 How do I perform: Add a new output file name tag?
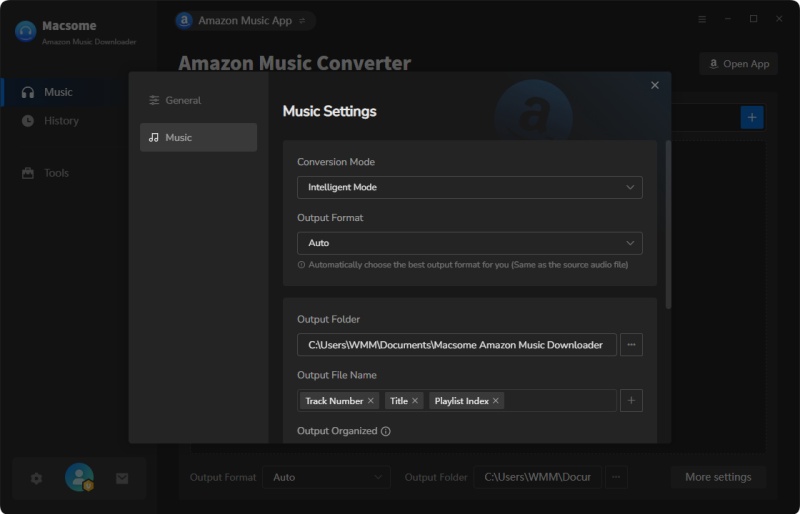(631, 401)
